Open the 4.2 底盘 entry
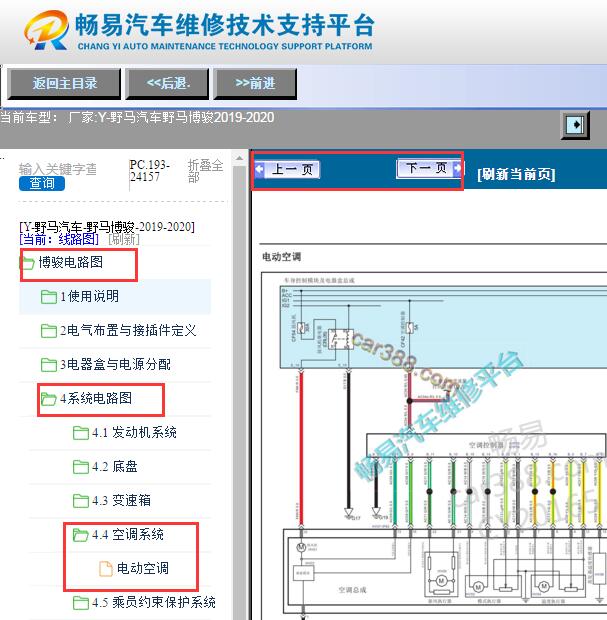The image size is (607, 620). tap(115, 467)
